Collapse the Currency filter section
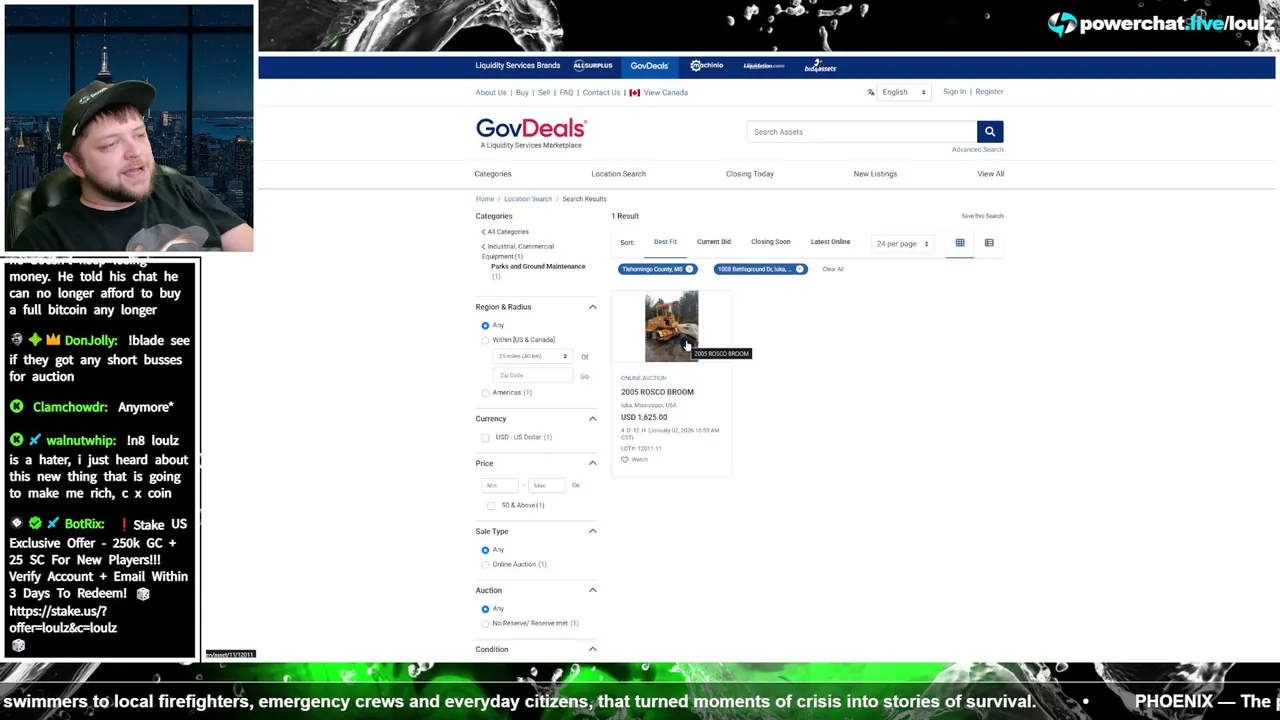The width and height of the screenshot is (1280, 720). [x=592, y=419]
